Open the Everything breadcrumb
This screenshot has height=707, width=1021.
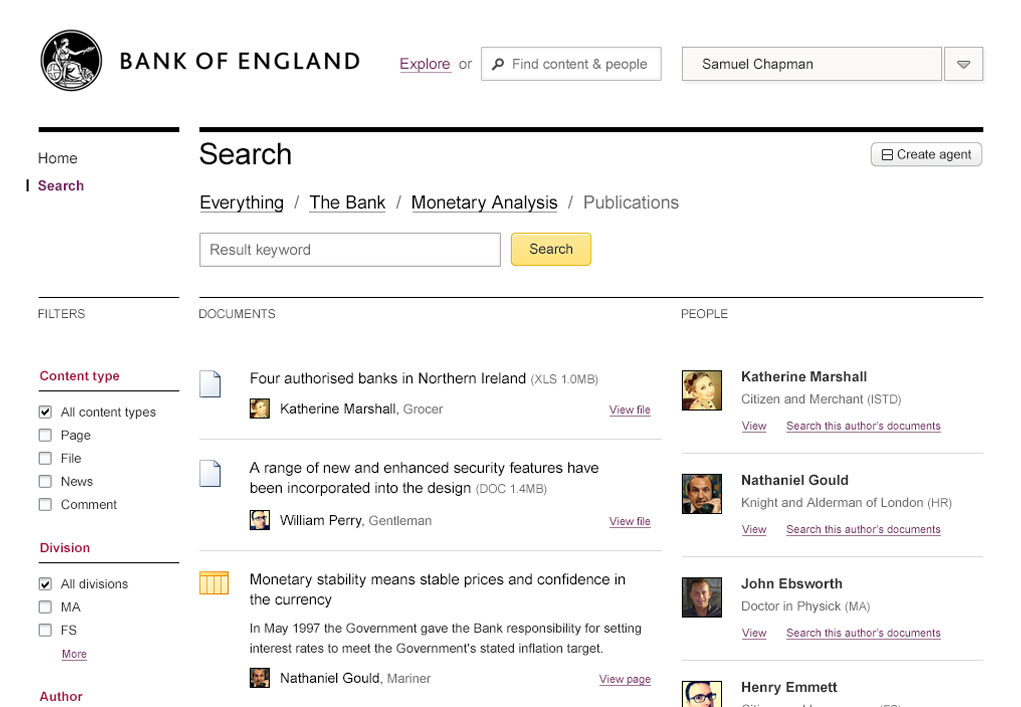point(242,202)
